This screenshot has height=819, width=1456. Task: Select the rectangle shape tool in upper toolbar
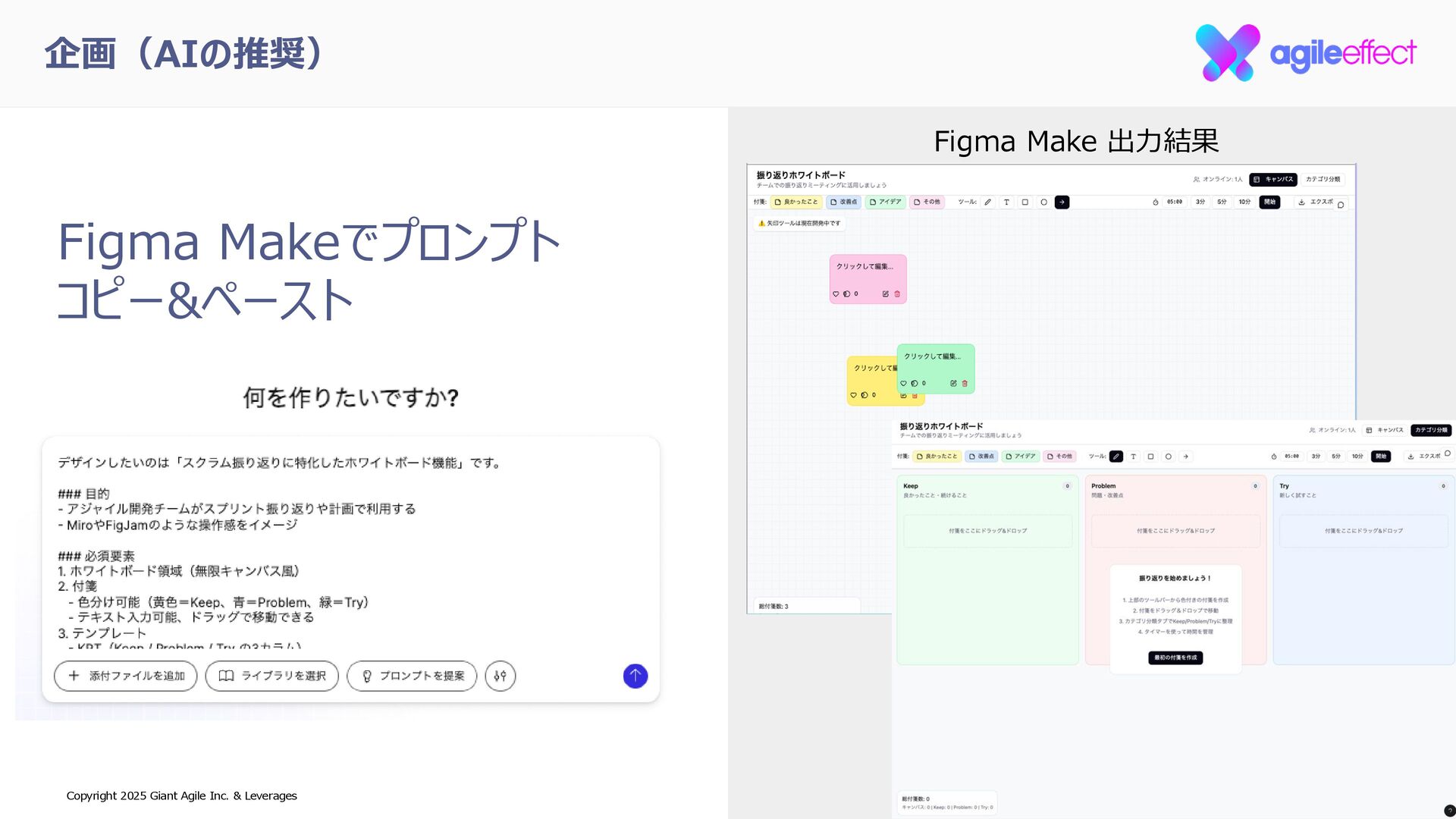(x=1025, y=202)
